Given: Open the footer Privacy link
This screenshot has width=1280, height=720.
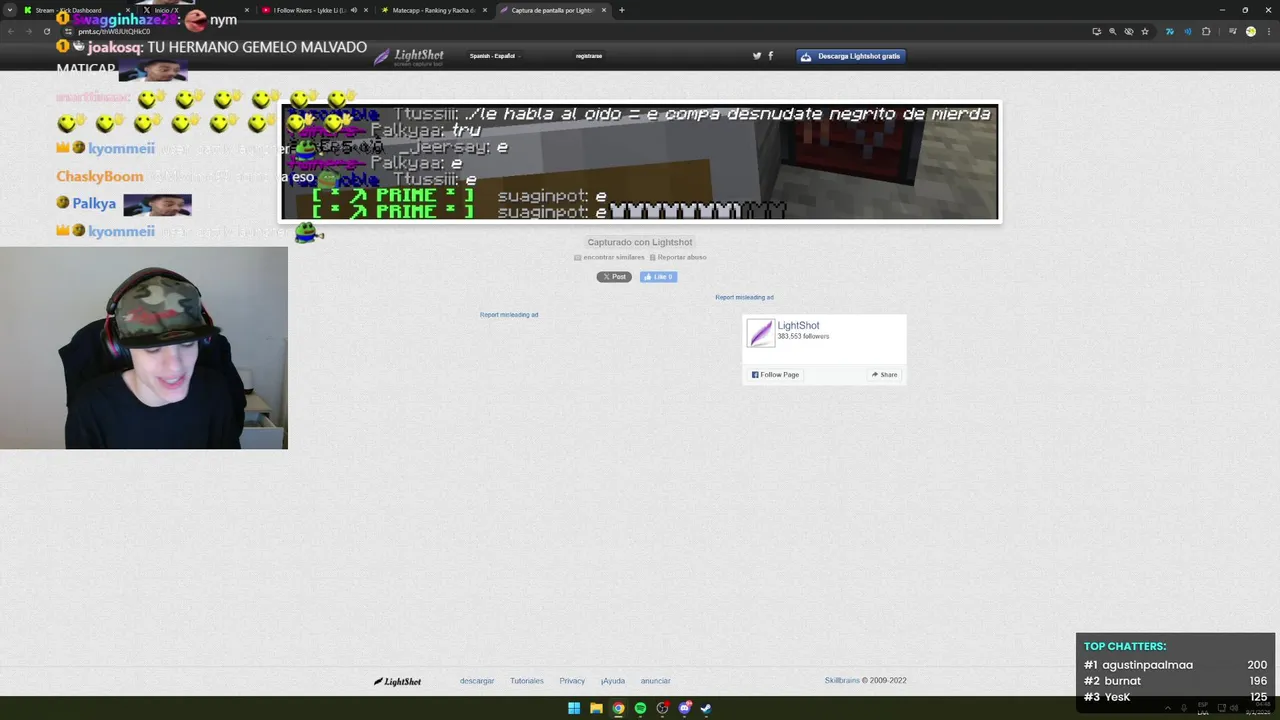Looking at the screenshot, I should (x=572, y=681).
